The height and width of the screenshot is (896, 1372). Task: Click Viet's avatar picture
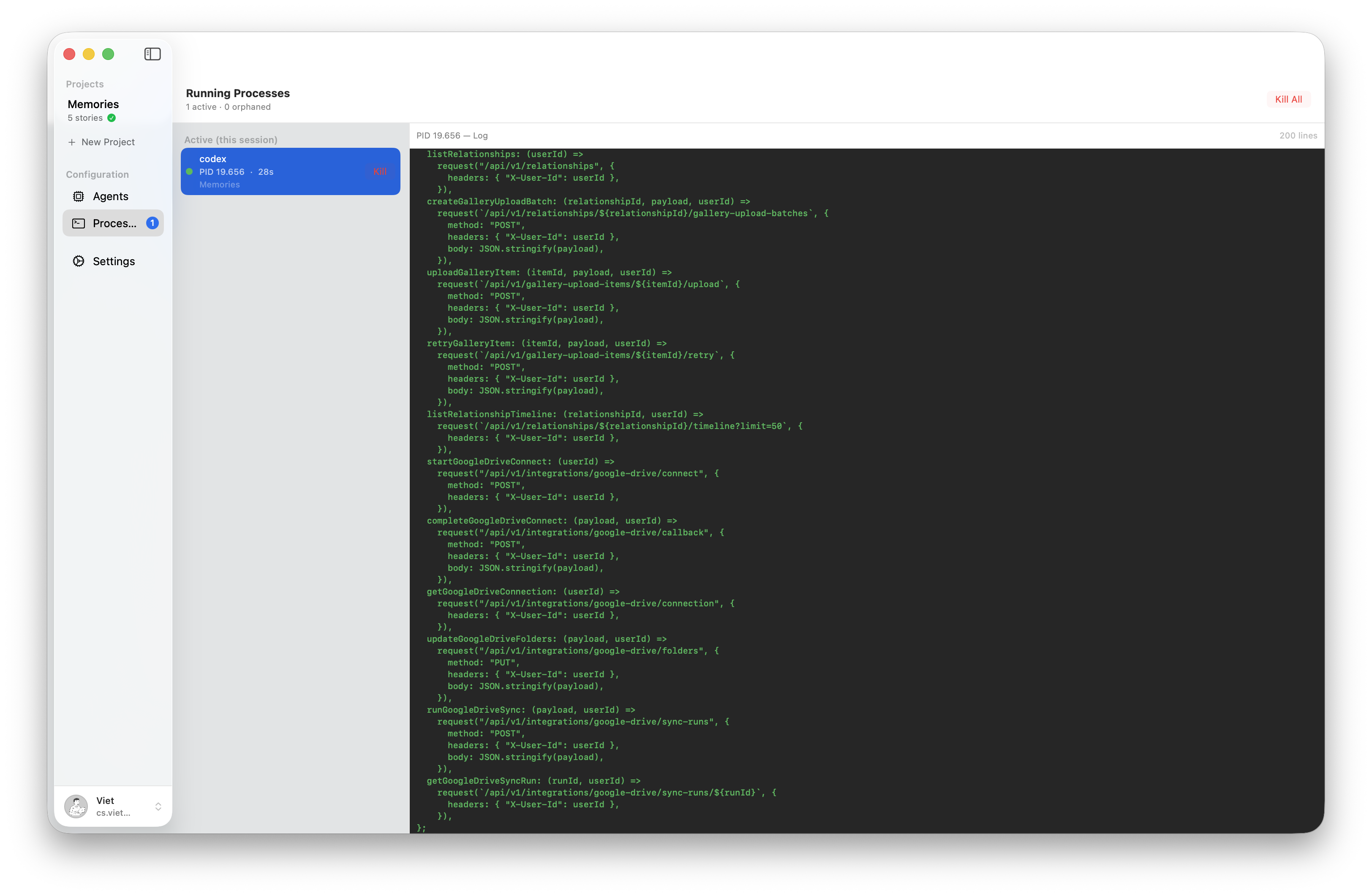[76, 806]
